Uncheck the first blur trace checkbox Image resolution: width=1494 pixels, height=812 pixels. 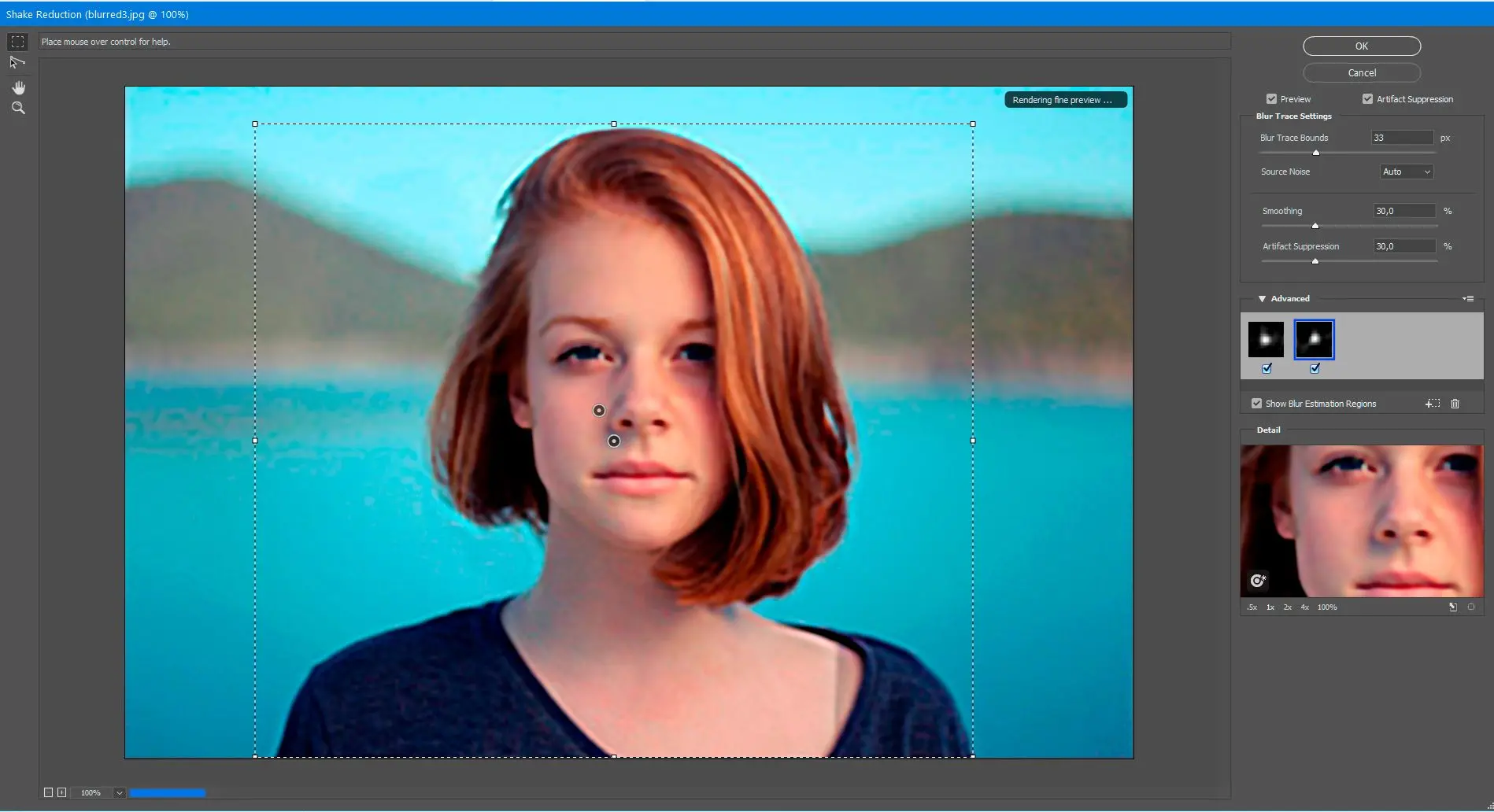[x=1267, y=368]
